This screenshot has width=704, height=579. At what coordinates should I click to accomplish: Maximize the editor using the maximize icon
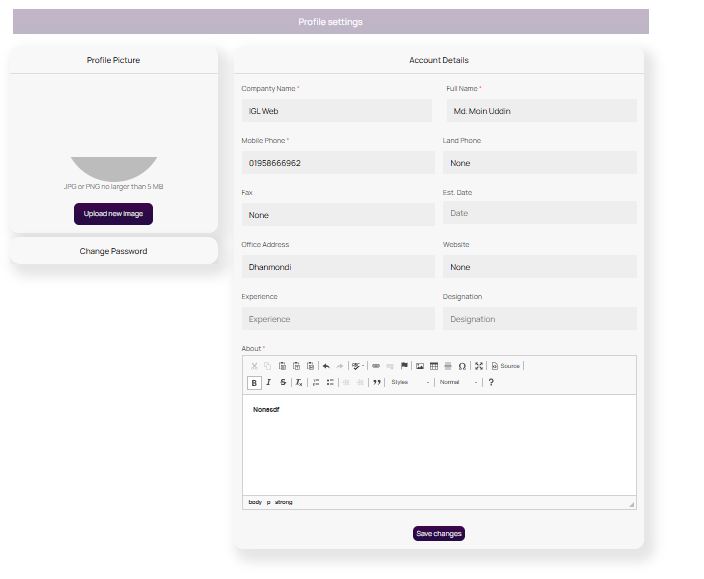click(479, 366)
